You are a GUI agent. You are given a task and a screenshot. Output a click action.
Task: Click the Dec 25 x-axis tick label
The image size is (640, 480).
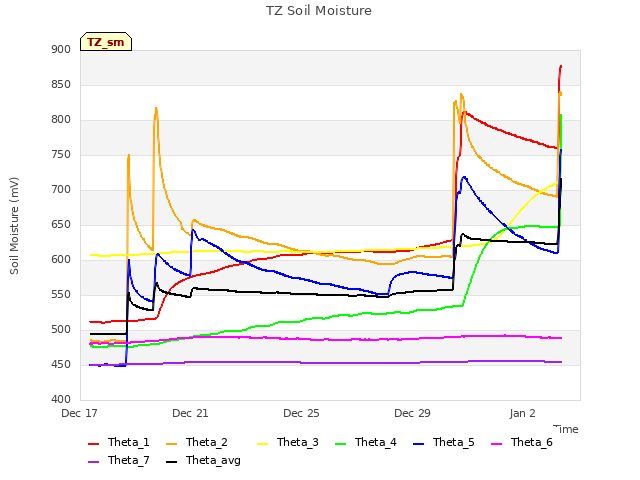[301, 413]
